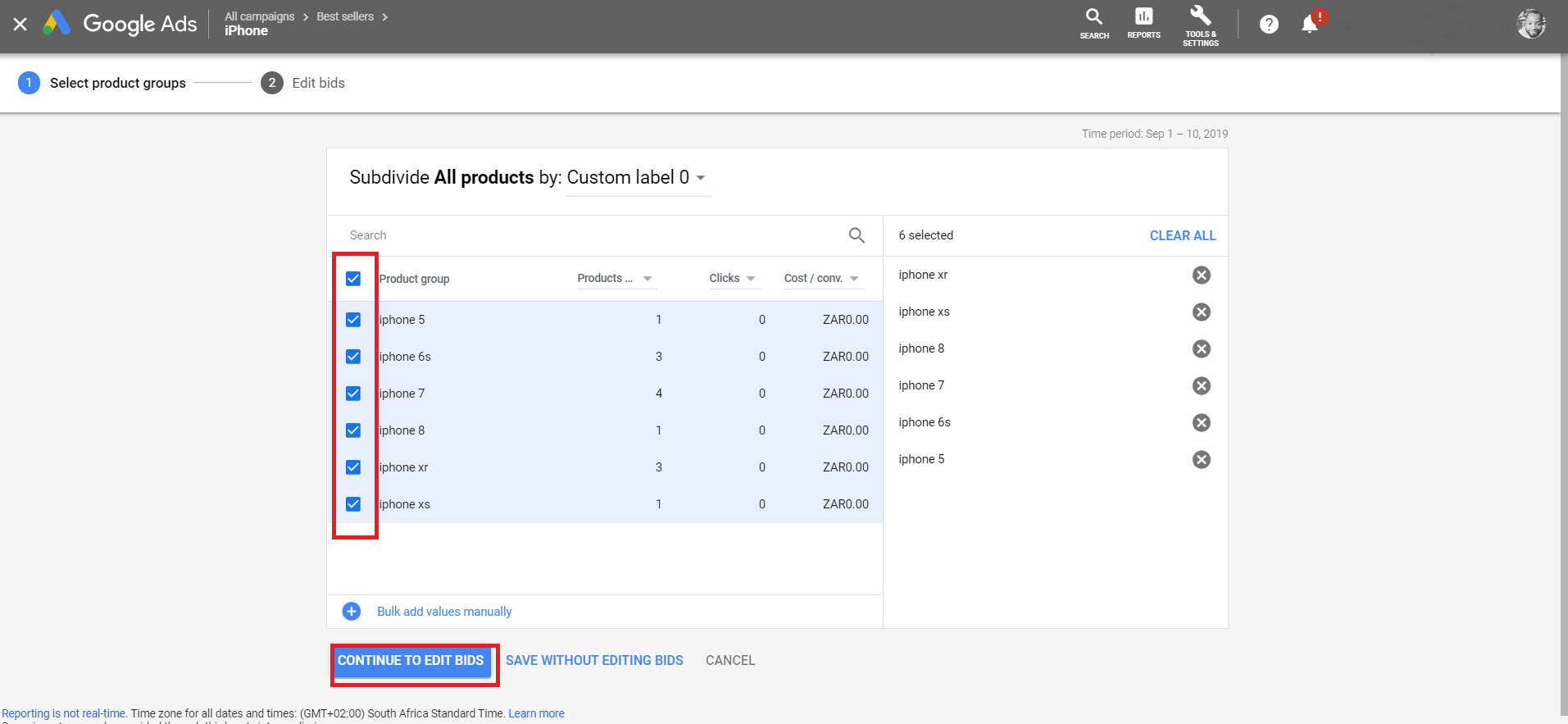Viewport: 1568px width, 724px height.
Task: Open the notifications bell
Action: 1310,25
